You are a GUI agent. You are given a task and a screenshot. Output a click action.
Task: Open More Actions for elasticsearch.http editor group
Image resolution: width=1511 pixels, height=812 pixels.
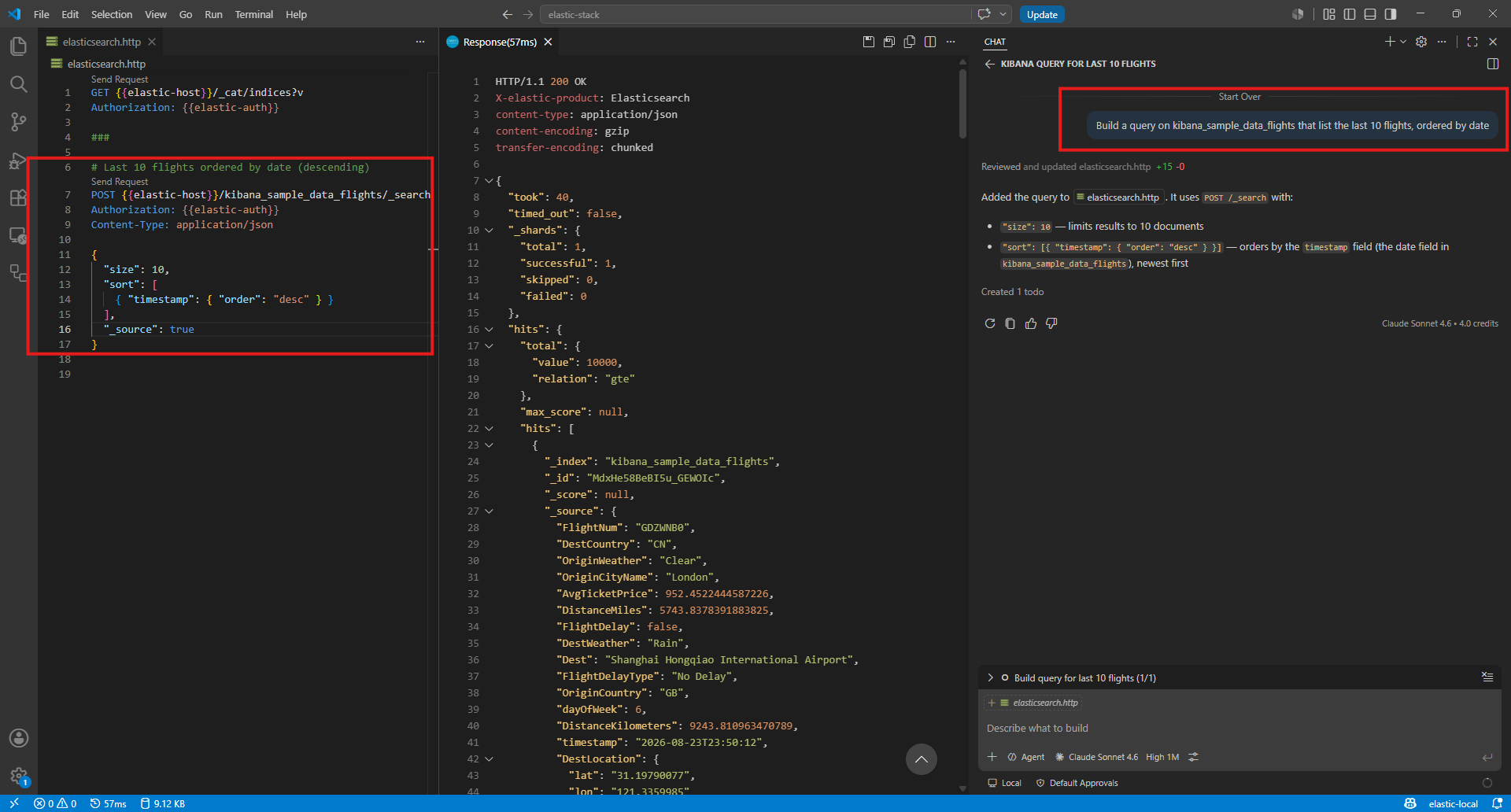pos(420,42)
